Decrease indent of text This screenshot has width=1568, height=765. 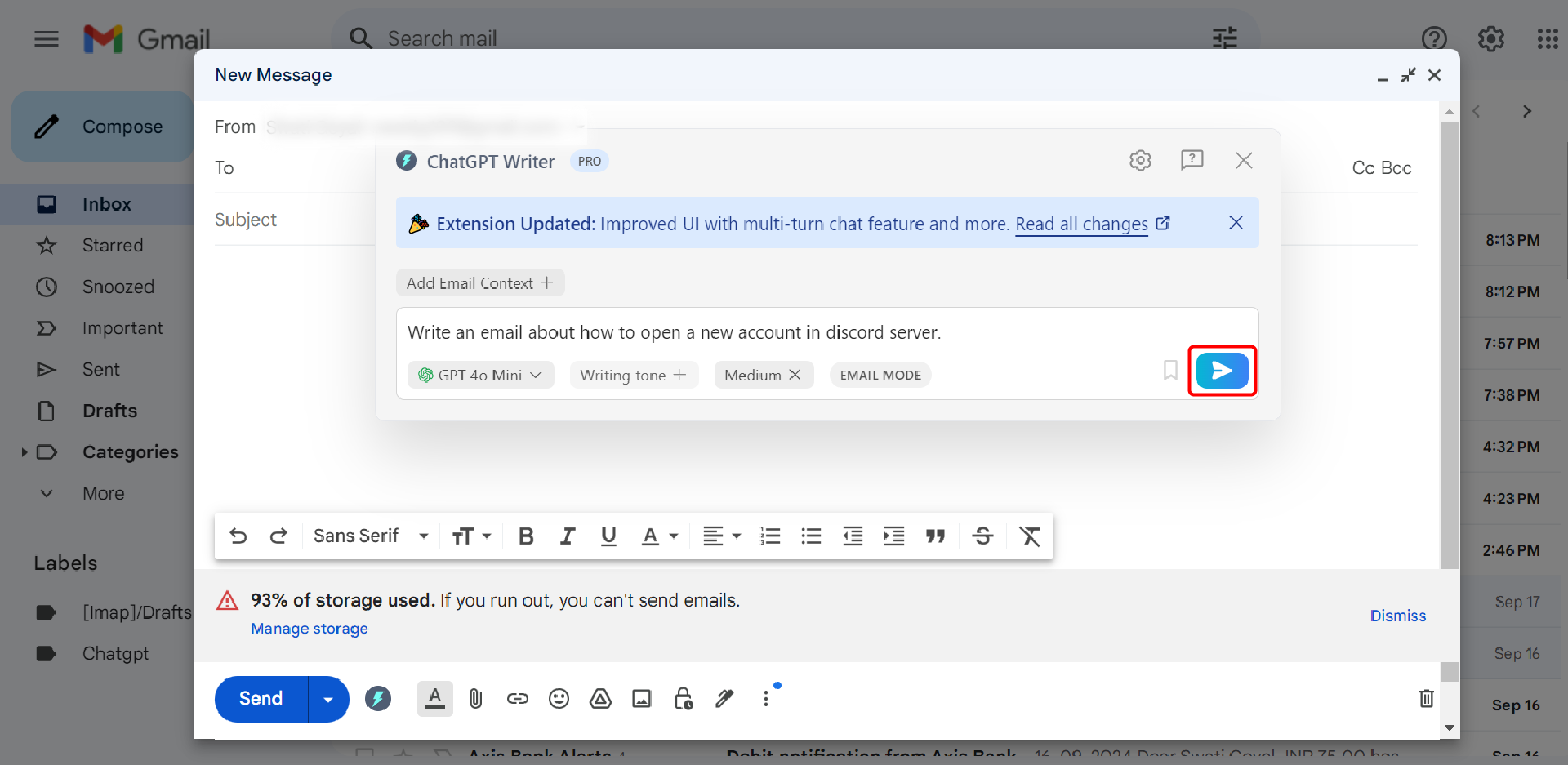pos(853,536)
